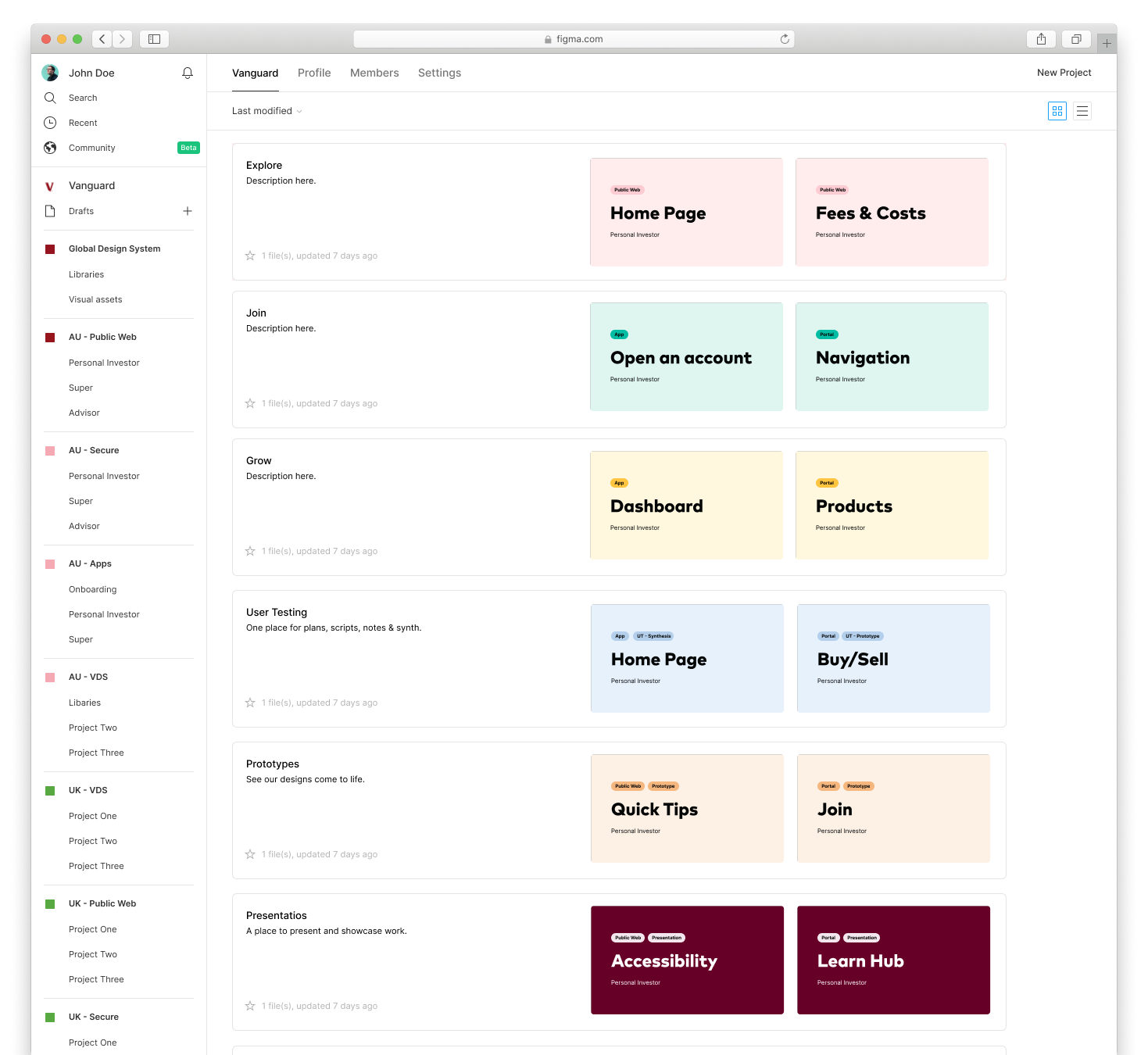Screen dimensions: 1148x1055
Task: Open the Profile tab
Action: click(x=314, y=73)
